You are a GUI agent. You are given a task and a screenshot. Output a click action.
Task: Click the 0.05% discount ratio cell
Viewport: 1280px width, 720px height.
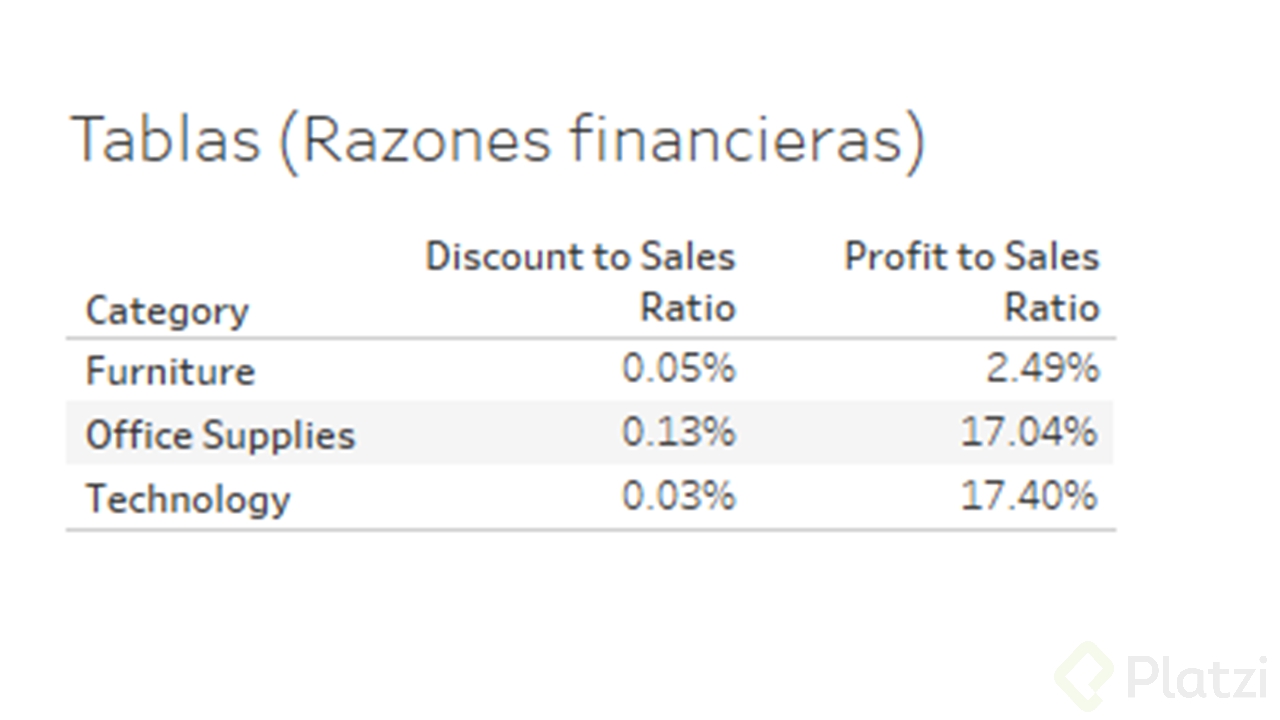679,369
